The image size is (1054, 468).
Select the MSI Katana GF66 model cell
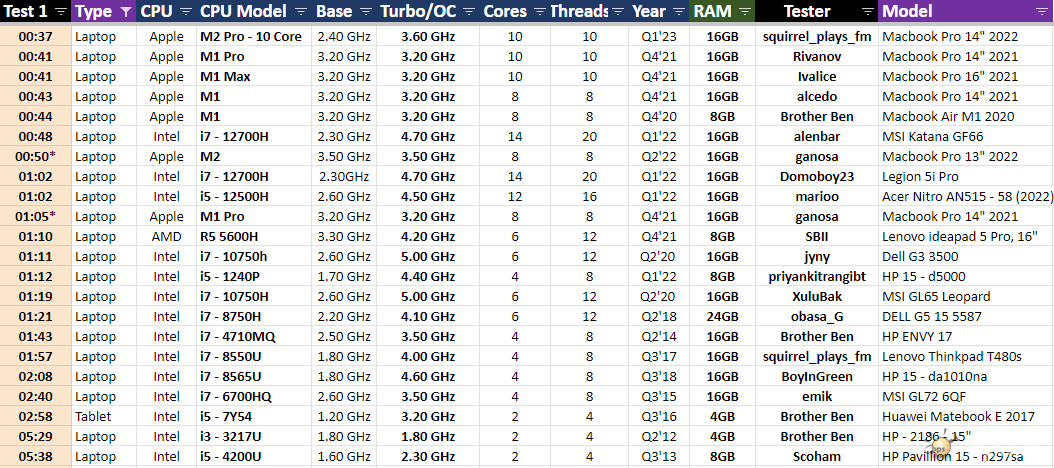966,136
